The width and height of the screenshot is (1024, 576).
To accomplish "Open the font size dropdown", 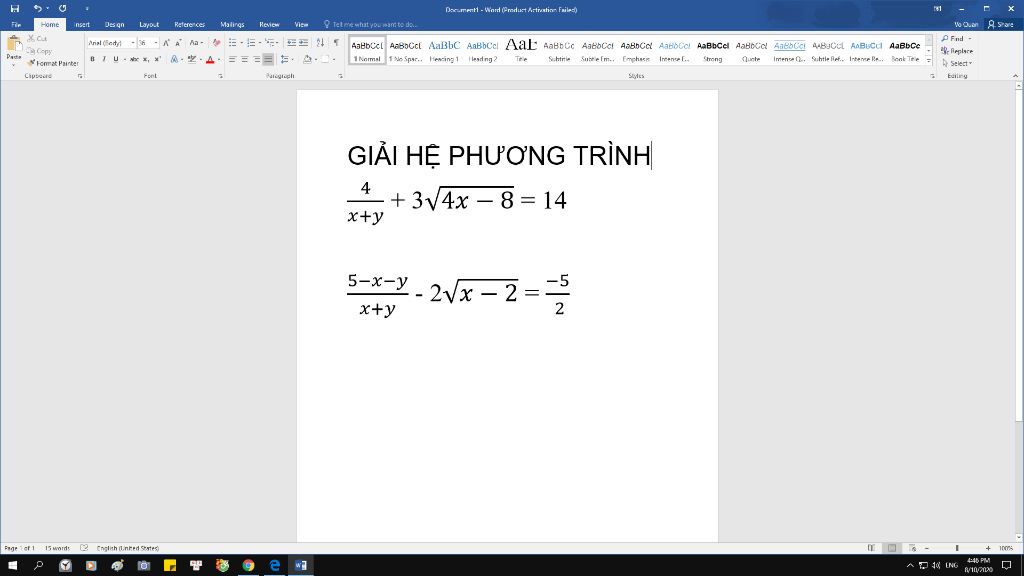I will point(155,43).
